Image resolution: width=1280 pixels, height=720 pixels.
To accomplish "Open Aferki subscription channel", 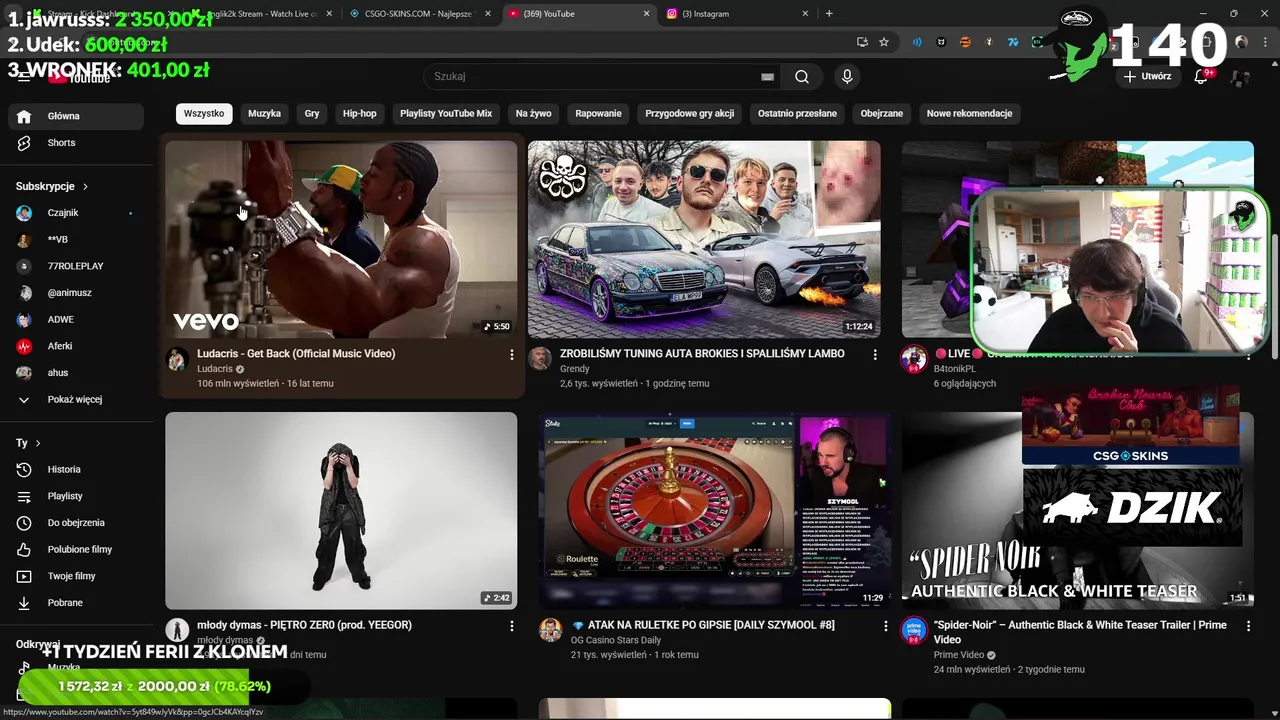I will pyautogui.click(x=76, y=346).
